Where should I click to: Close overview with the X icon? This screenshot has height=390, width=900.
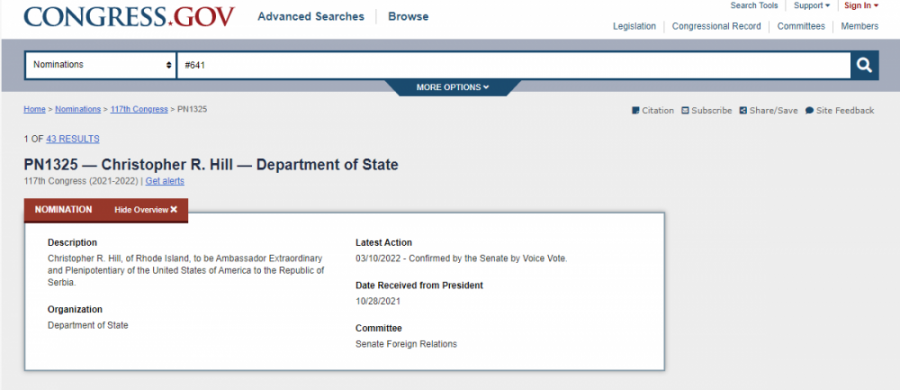pyautogui.click(x=174, y=210)
